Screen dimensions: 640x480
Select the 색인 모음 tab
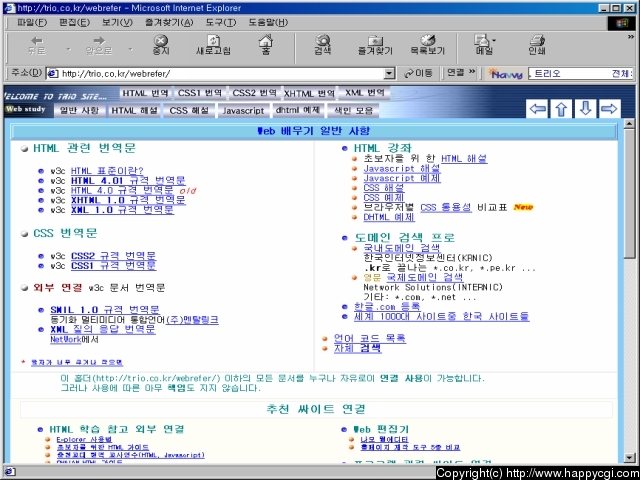click(353, 110)
